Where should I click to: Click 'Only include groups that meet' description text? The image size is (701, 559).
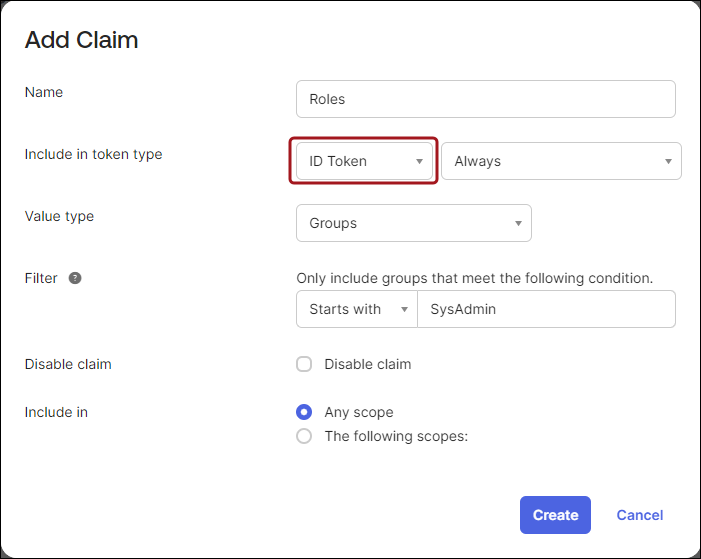pyautogui.click(x=474, y=278)
